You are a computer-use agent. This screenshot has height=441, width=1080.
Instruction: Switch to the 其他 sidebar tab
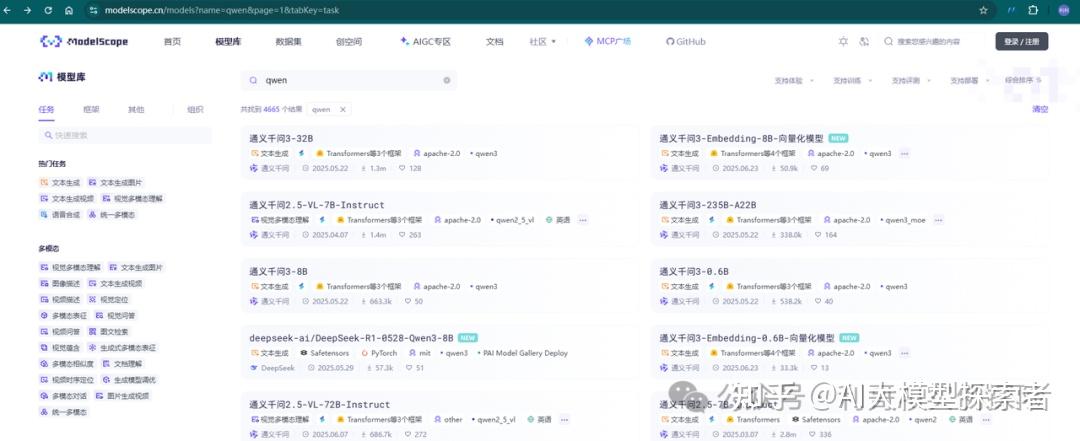tap(136, 110)
